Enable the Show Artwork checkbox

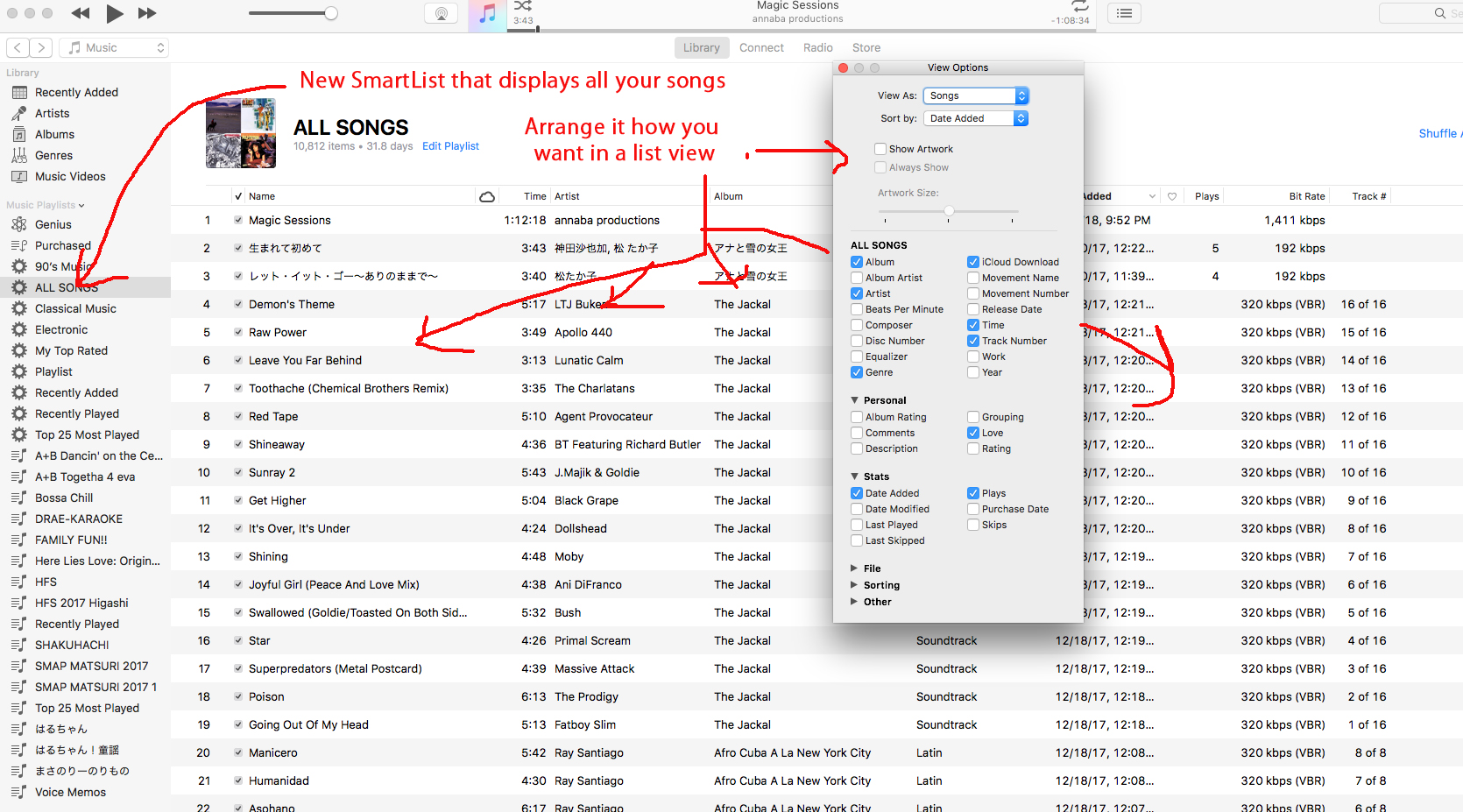click(x=880, y=149)
